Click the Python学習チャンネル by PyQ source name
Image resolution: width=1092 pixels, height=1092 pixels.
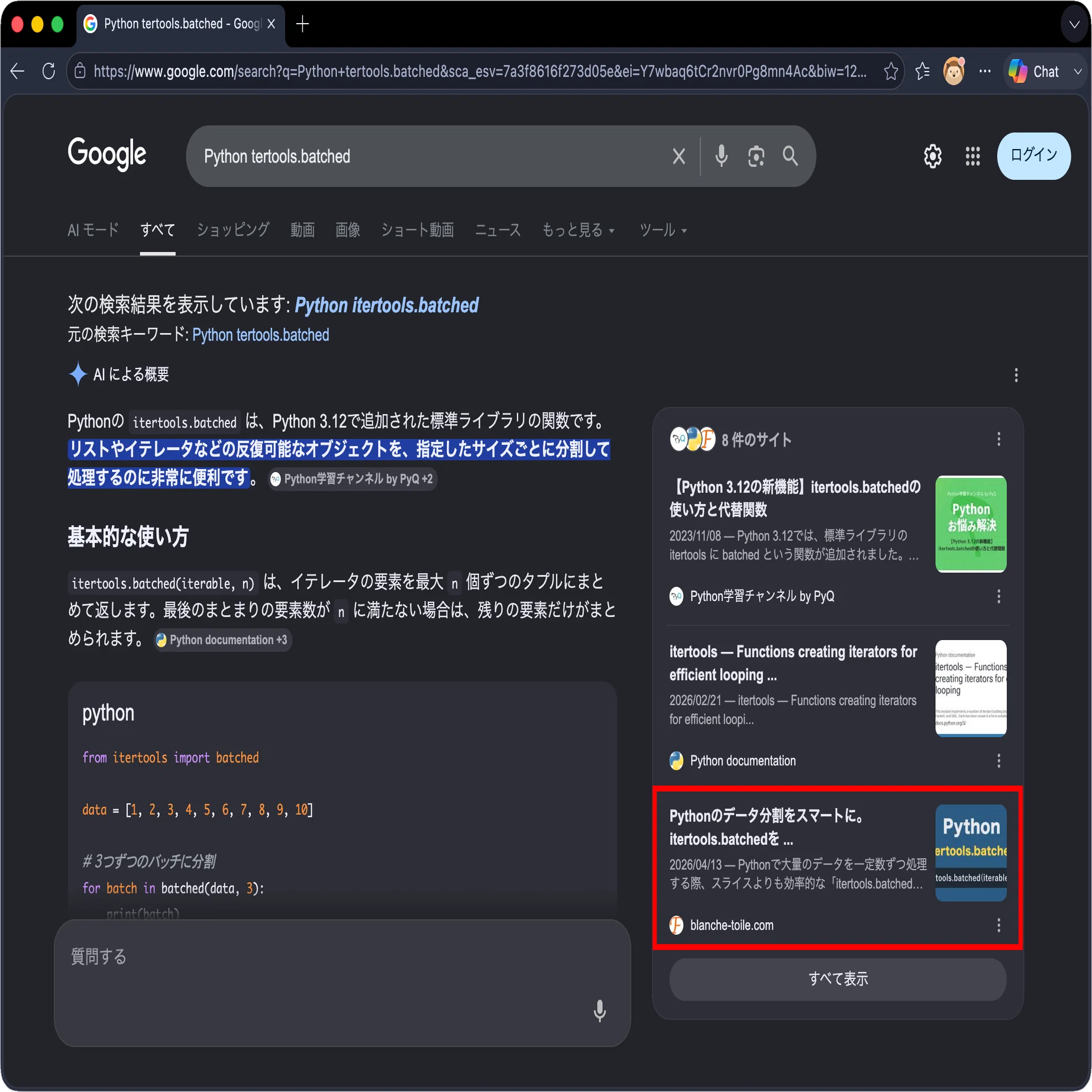(x=762, y=596)
